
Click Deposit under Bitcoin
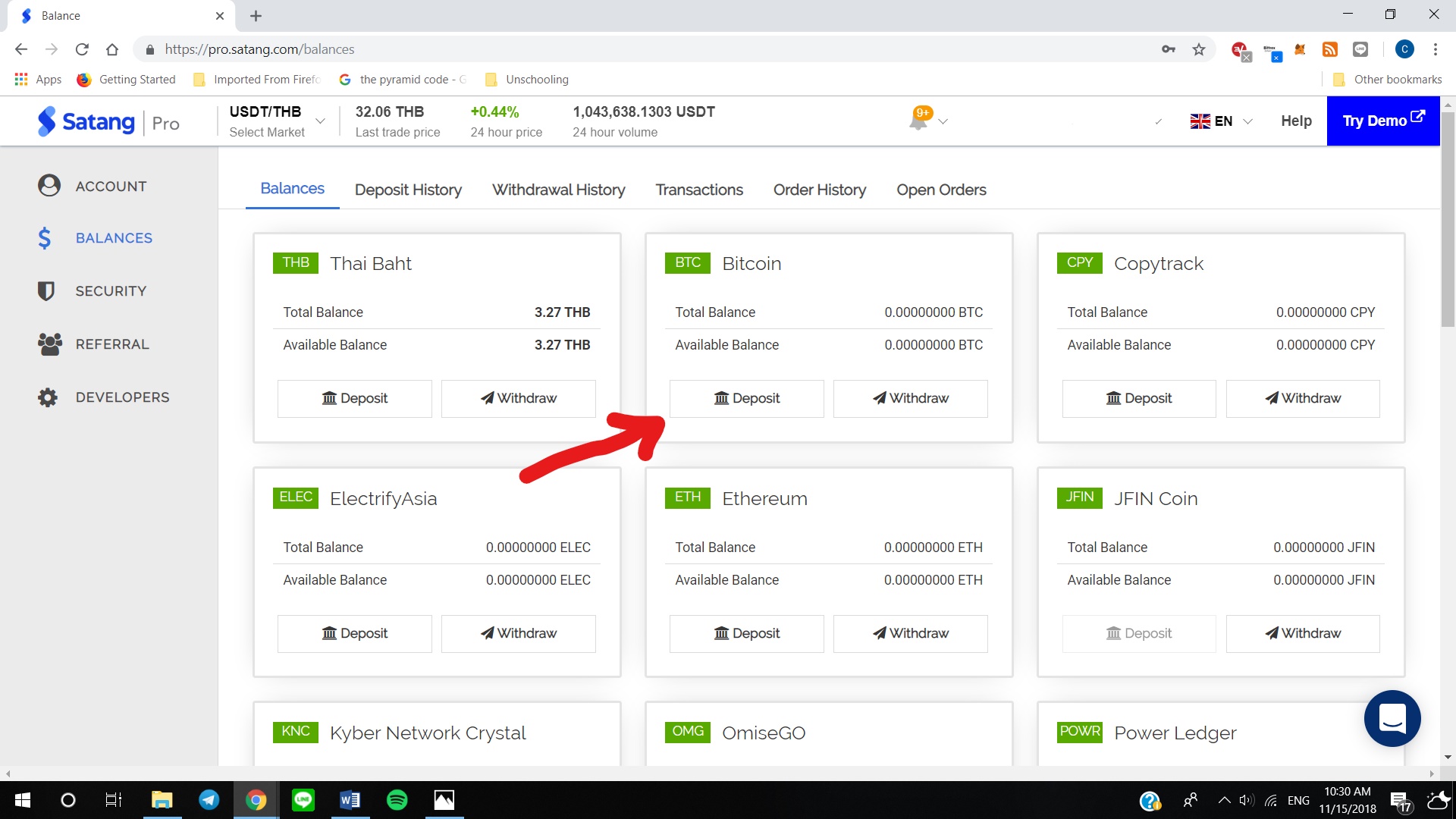pyautogui.click(x=746, y=398)
